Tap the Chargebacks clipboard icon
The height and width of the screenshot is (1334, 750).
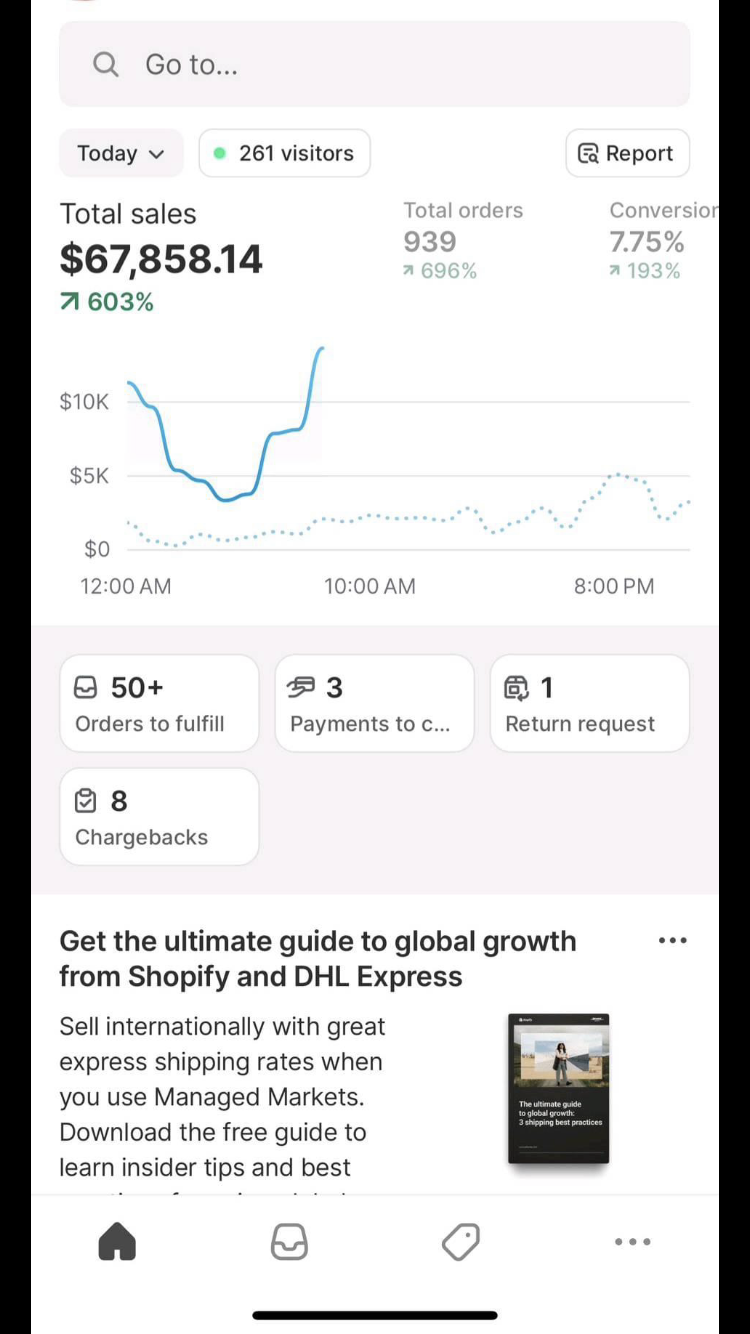tap(86, 801)
